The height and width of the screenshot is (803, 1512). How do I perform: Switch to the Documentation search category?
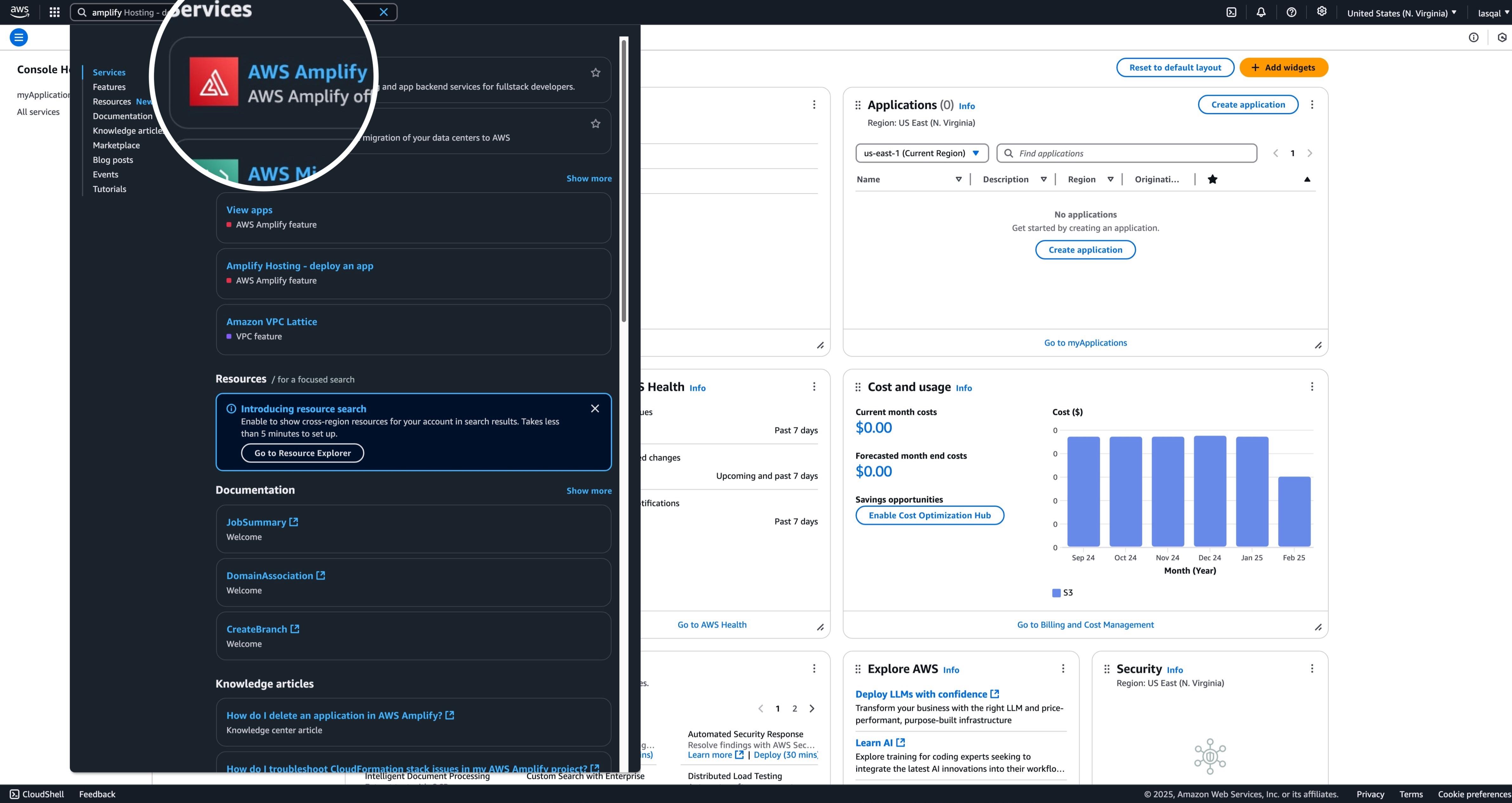[123, 116]
